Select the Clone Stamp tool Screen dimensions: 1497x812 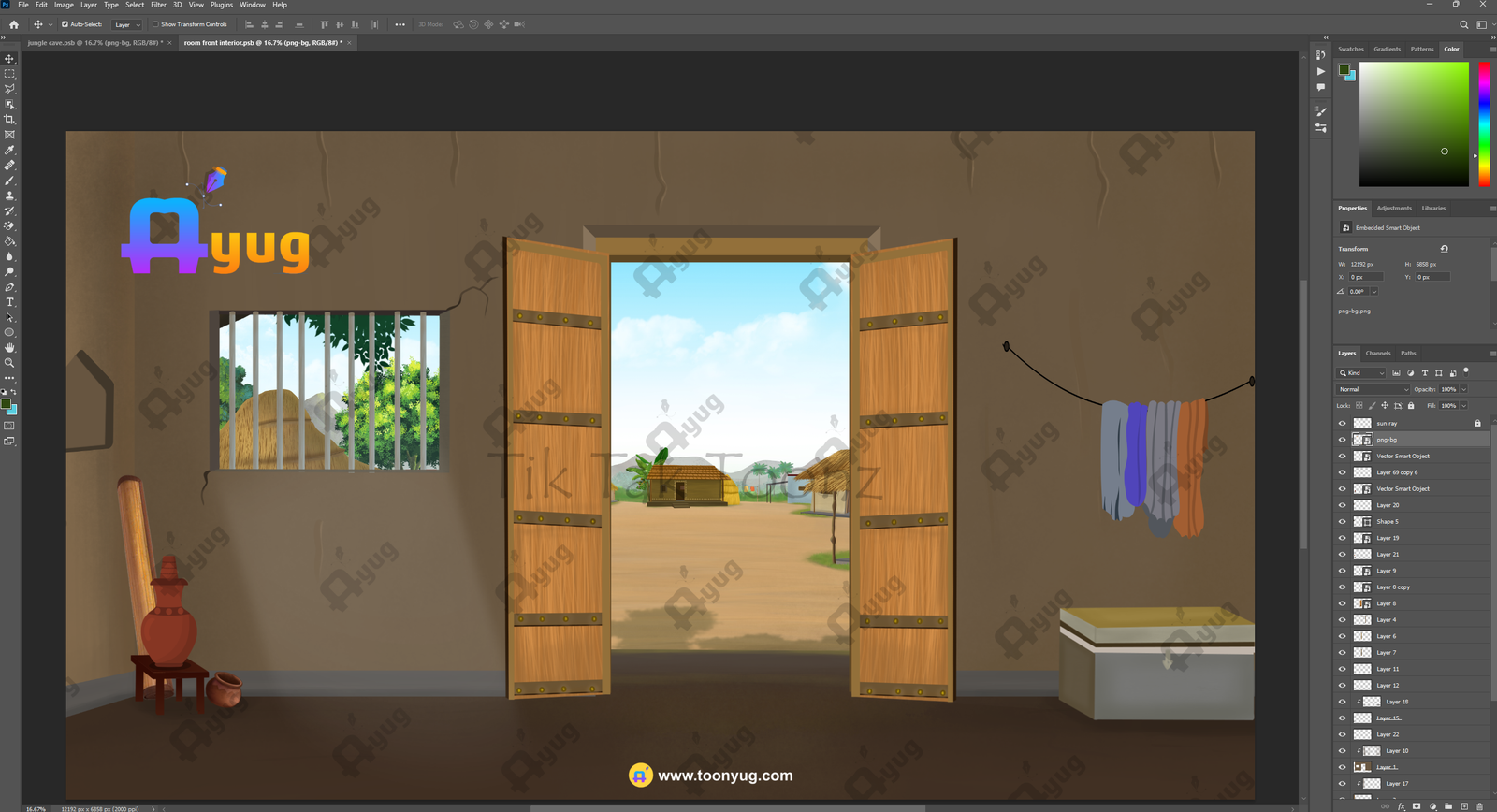click(10, 196)
